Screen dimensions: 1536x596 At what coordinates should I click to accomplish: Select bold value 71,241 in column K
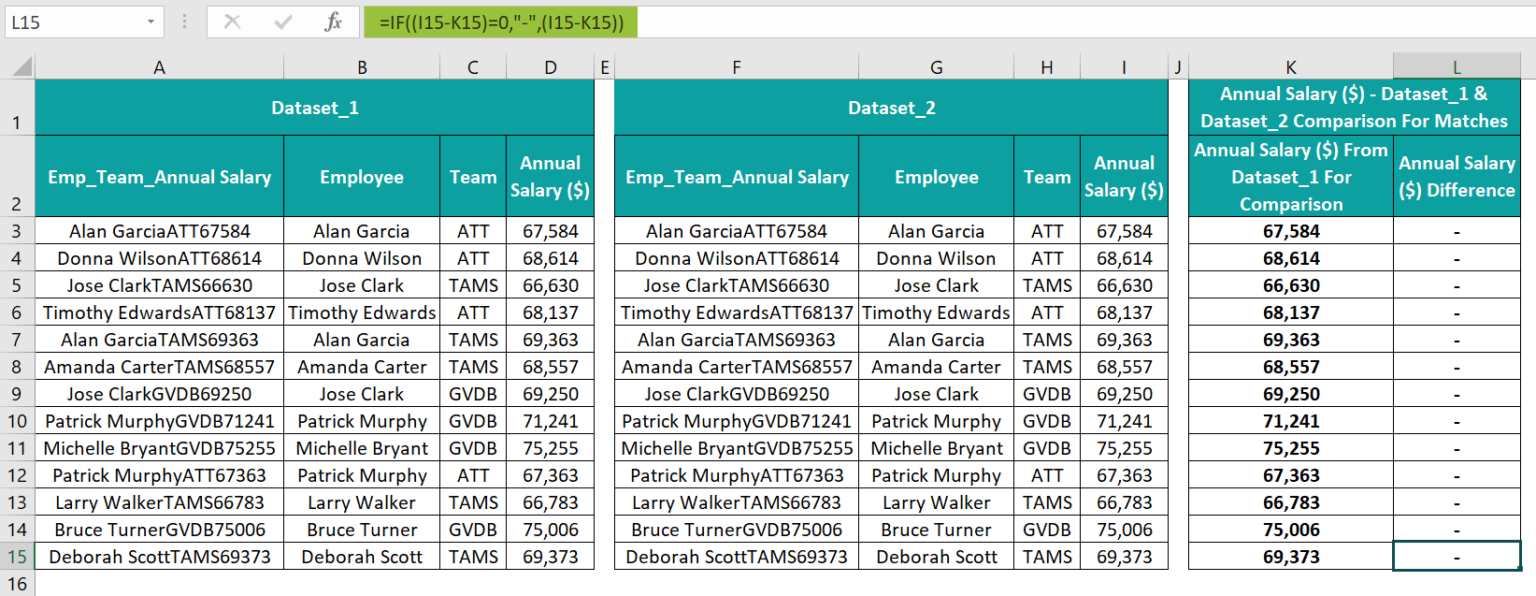(1291, 421)
